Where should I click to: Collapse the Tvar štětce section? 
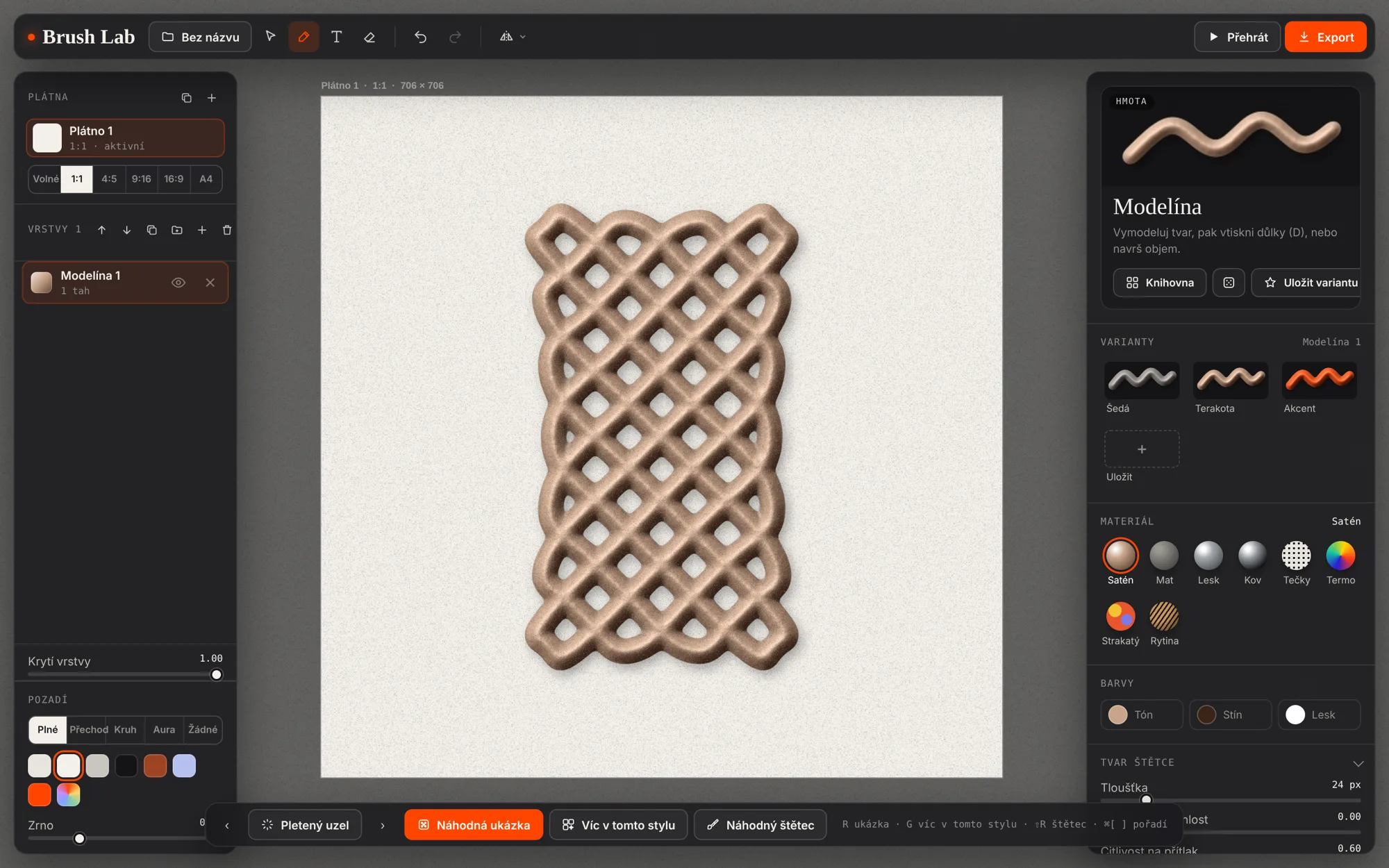click(1358, 763)
